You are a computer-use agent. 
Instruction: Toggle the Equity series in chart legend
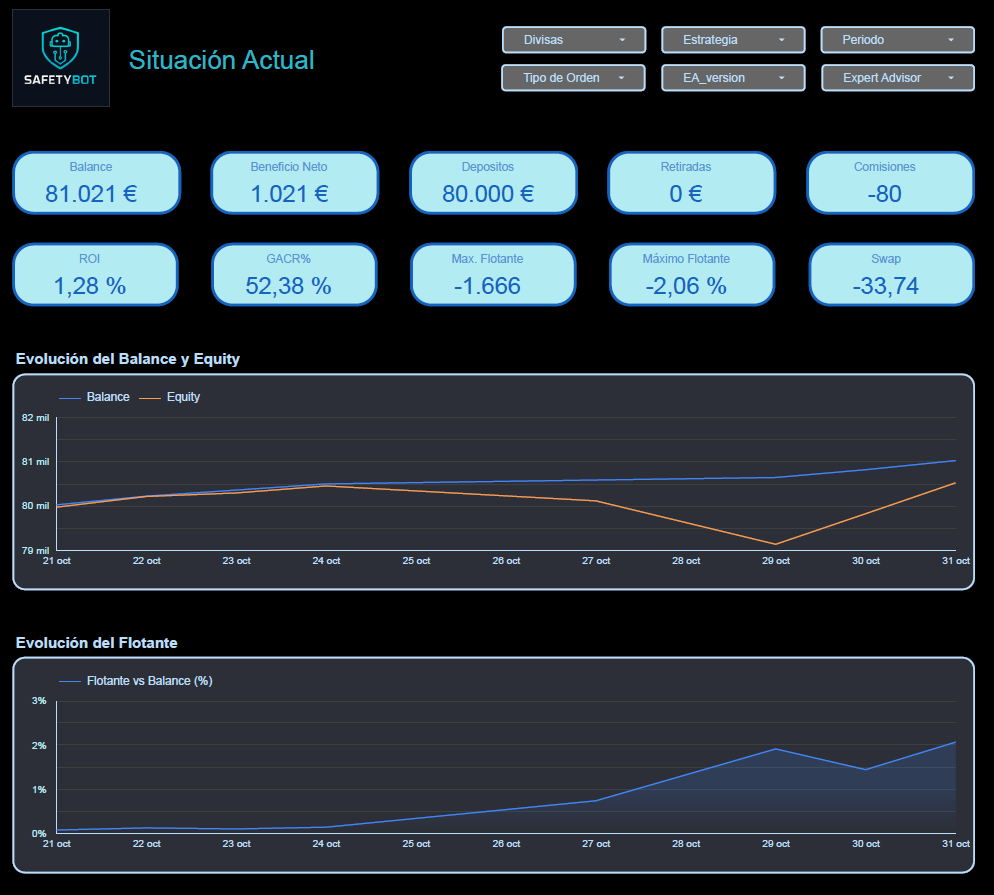tap(170, 397)
